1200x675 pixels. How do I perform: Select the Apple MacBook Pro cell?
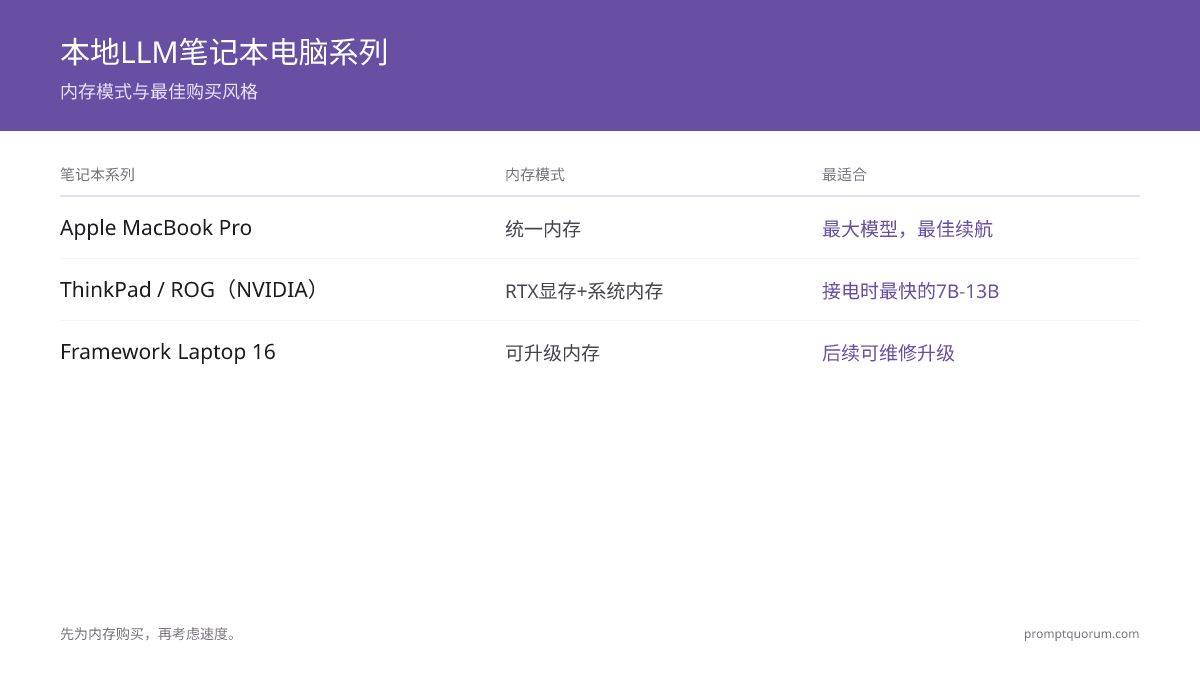(156, 228)
